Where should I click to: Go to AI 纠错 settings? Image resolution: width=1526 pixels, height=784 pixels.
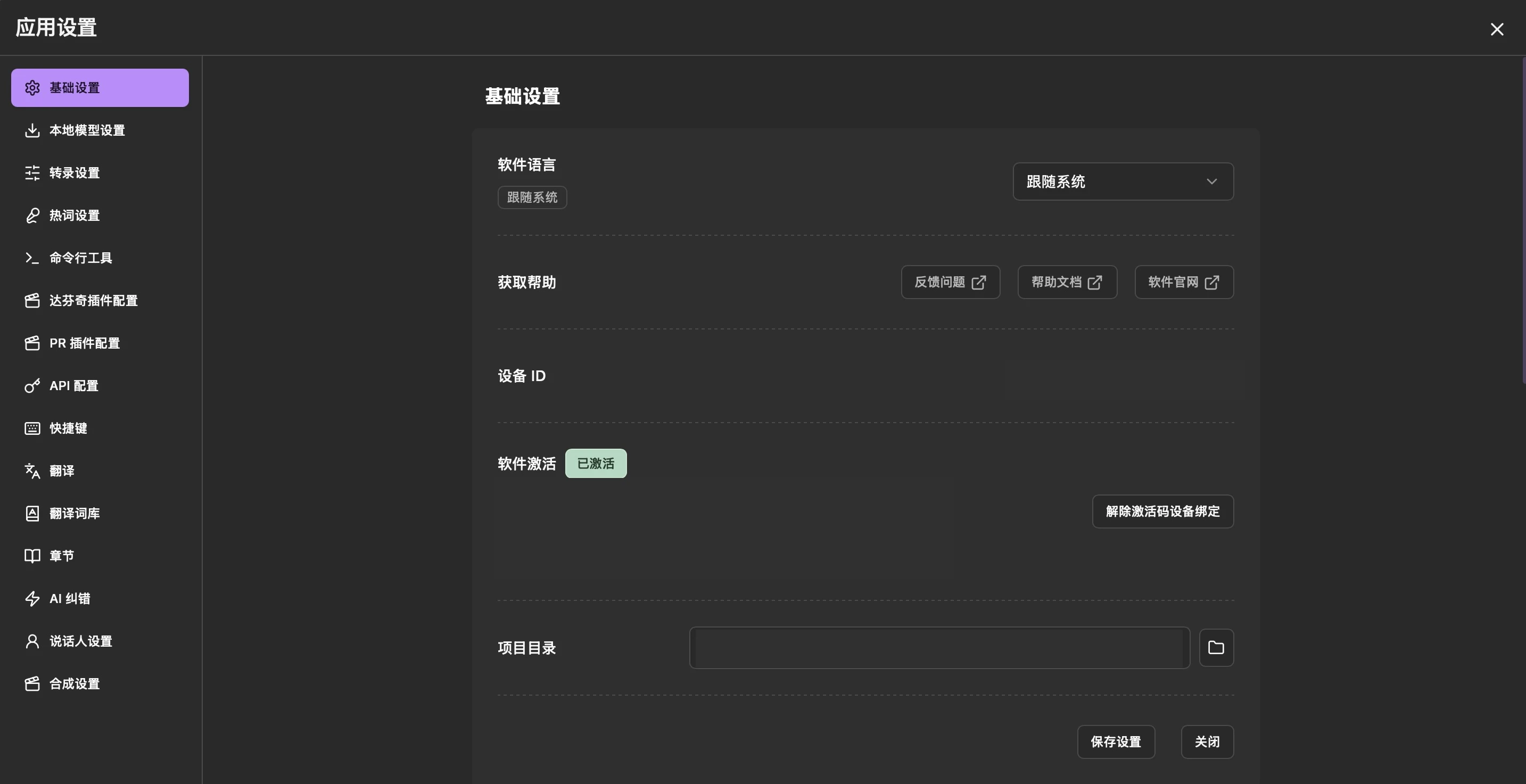point(100,599)
